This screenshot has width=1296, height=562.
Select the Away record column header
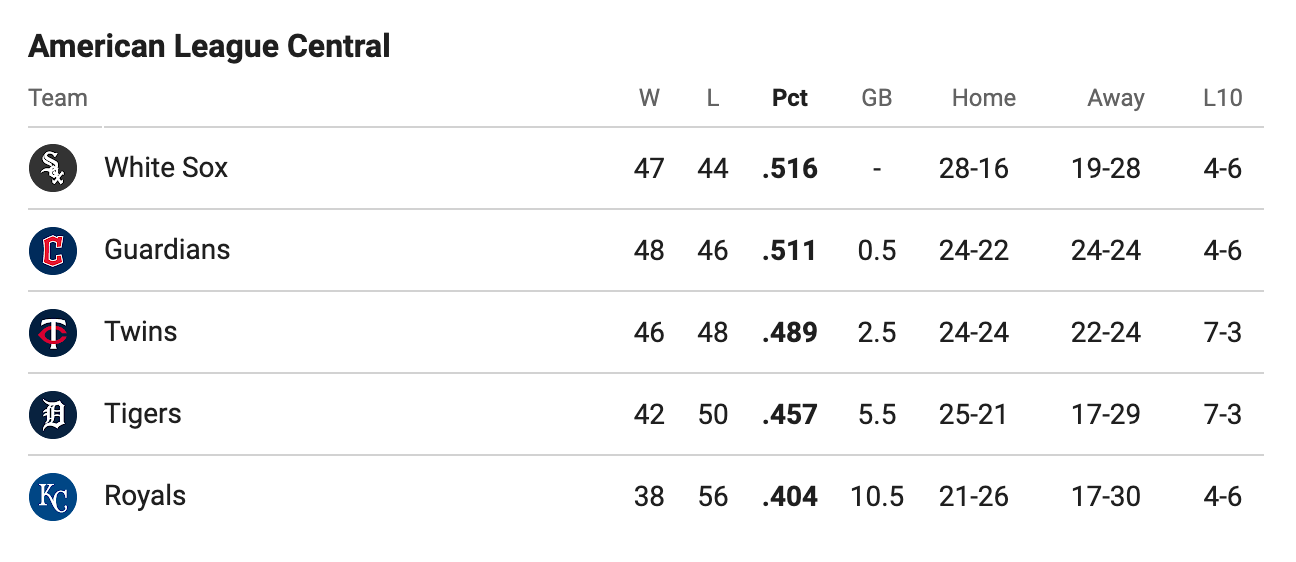point(1116,98)
